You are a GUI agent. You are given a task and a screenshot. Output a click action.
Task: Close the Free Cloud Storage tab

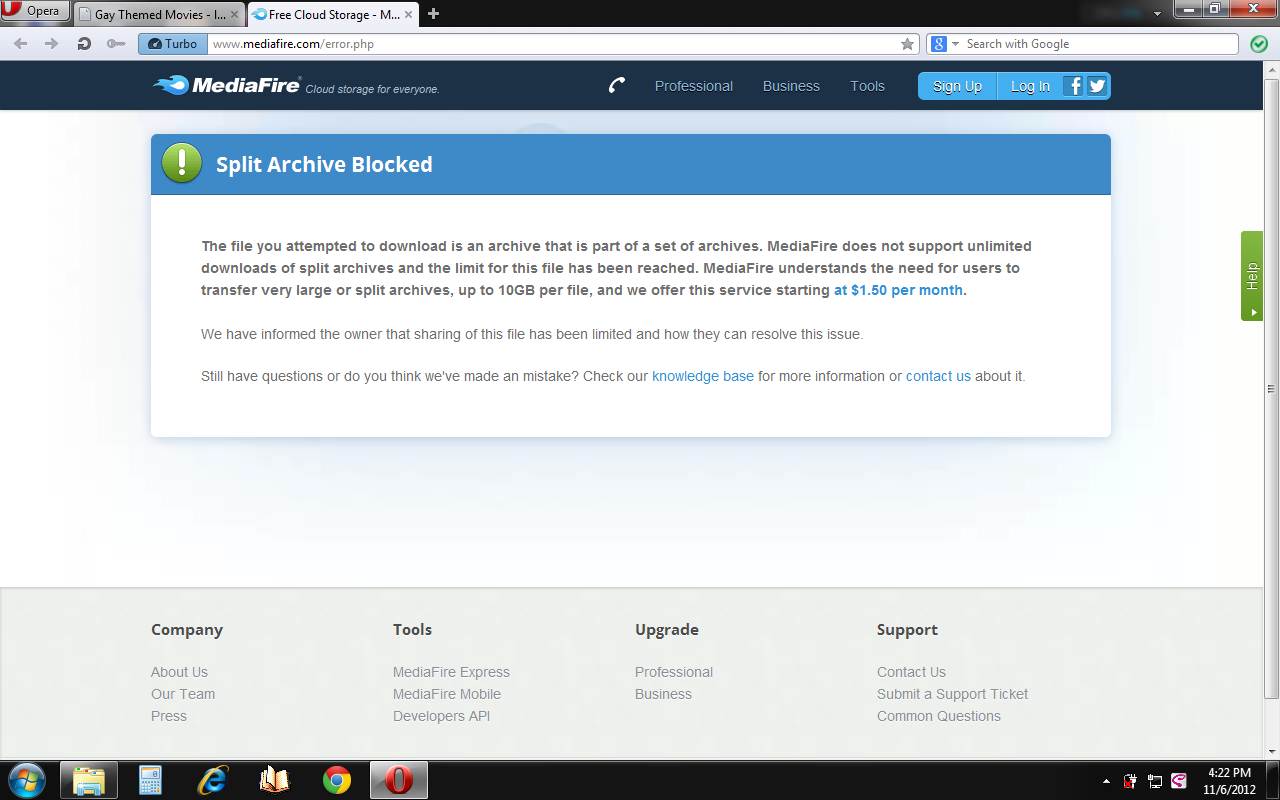409,15
